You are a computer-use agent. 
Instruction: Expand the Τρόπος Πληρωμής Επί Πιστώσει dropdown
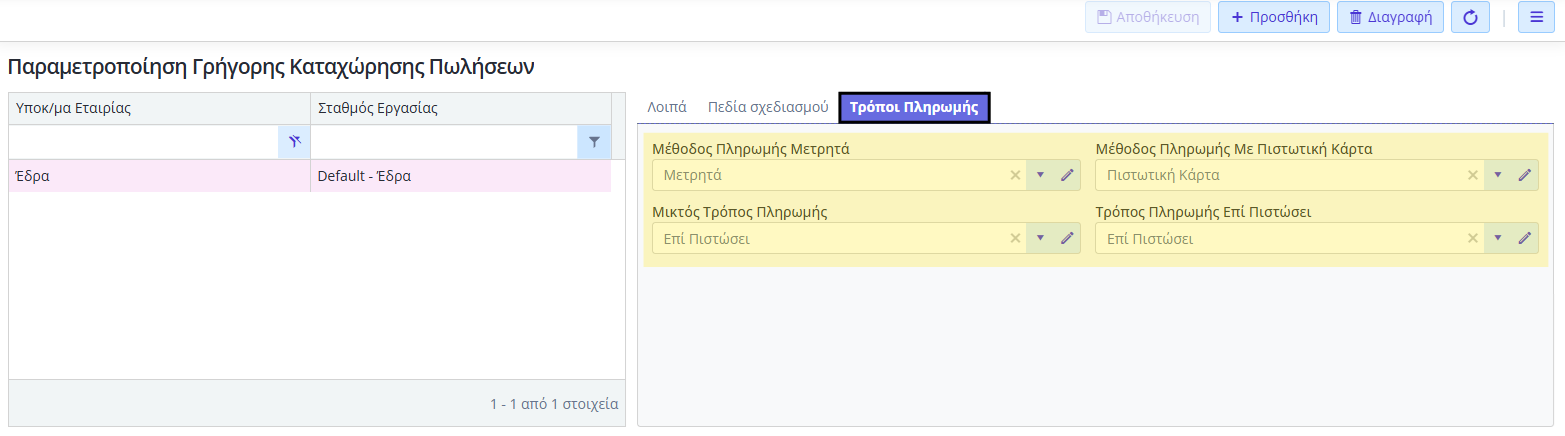click(x=1498, y=238)
